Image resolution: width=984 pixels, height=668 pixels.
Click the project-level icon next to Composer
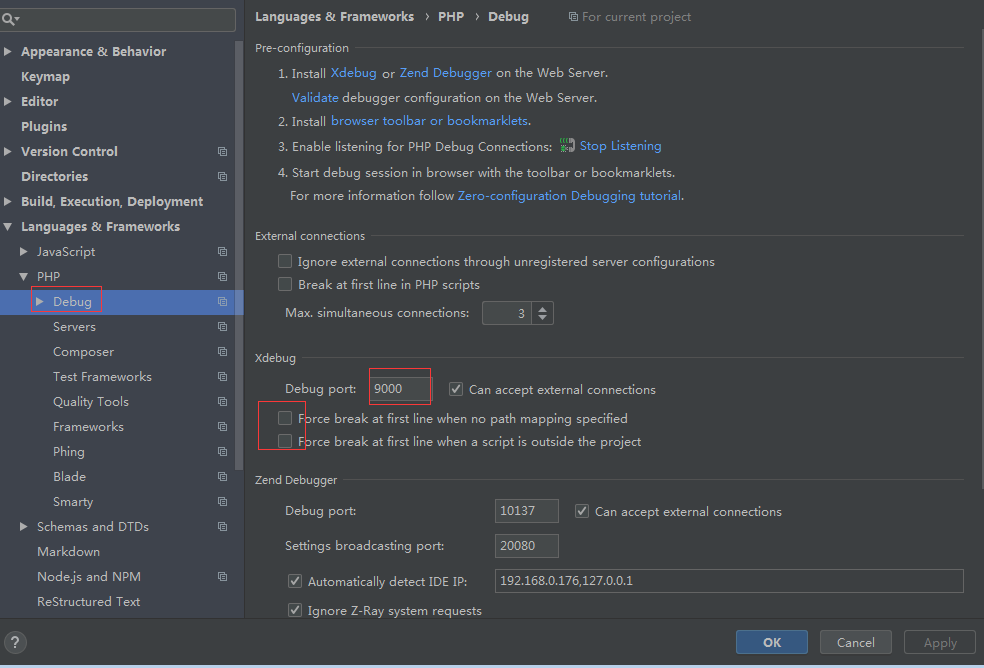click(222, 352)
